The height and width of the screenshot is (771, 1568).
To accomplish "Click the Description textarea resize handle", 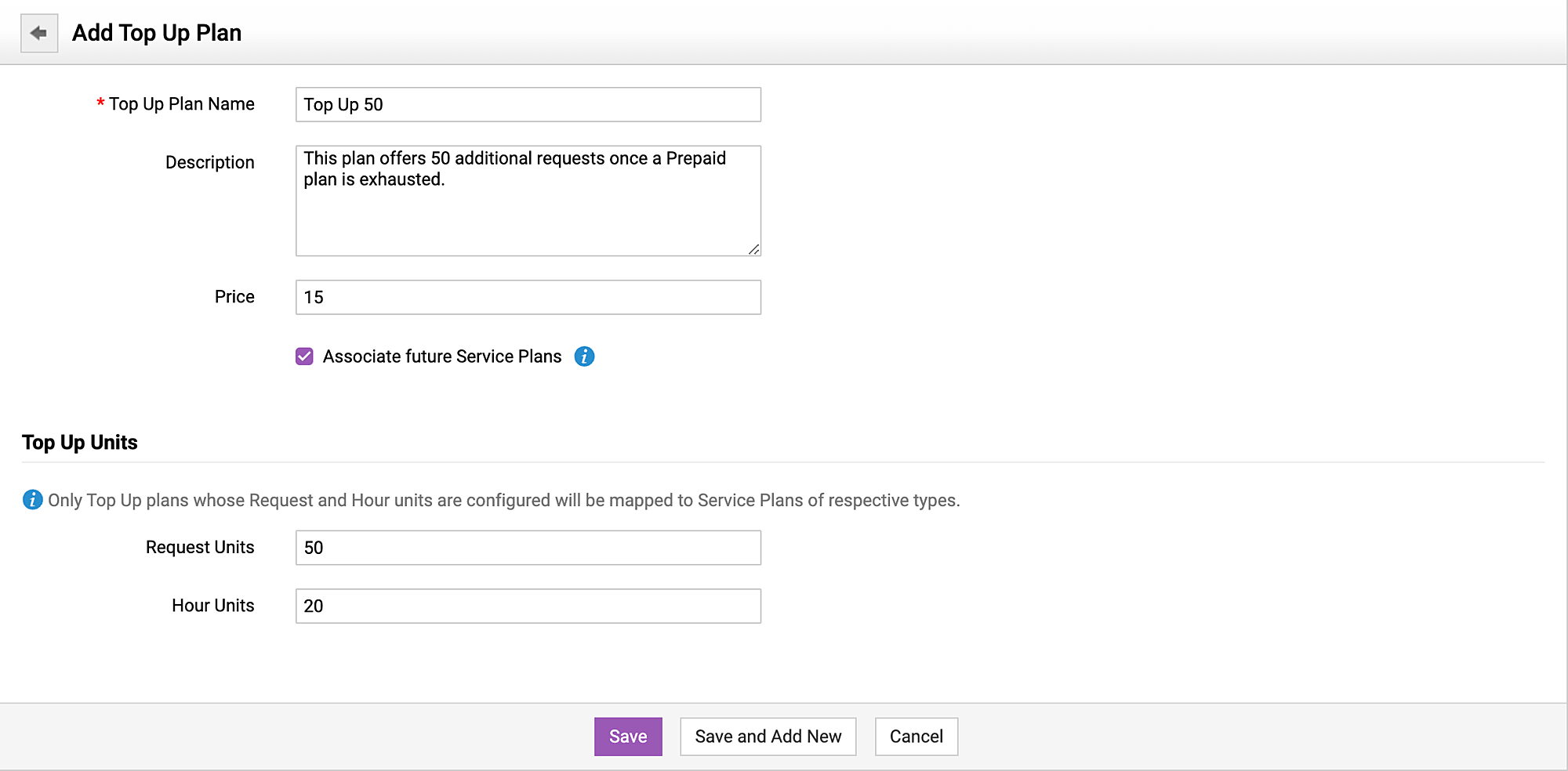I will pos(753,249).
